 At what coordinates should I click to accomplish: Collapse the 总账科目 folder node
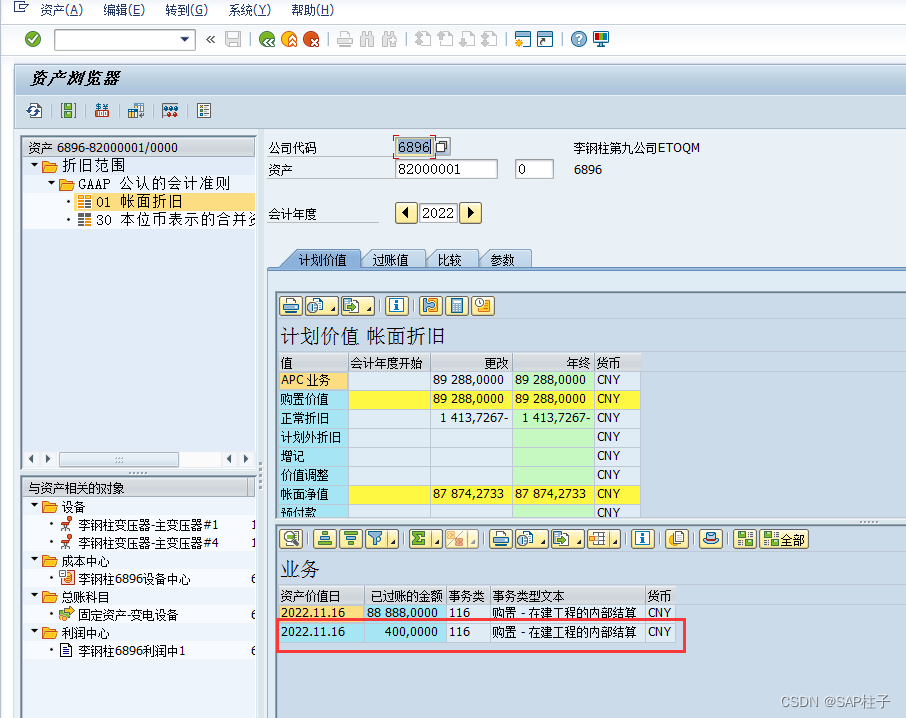35,596
